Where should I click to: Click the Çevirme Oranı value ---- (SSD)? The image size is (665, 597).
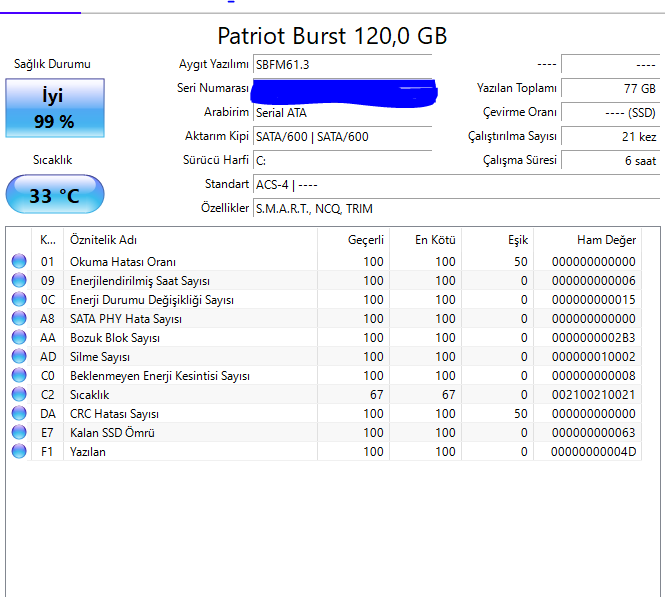tap(610, 113)
